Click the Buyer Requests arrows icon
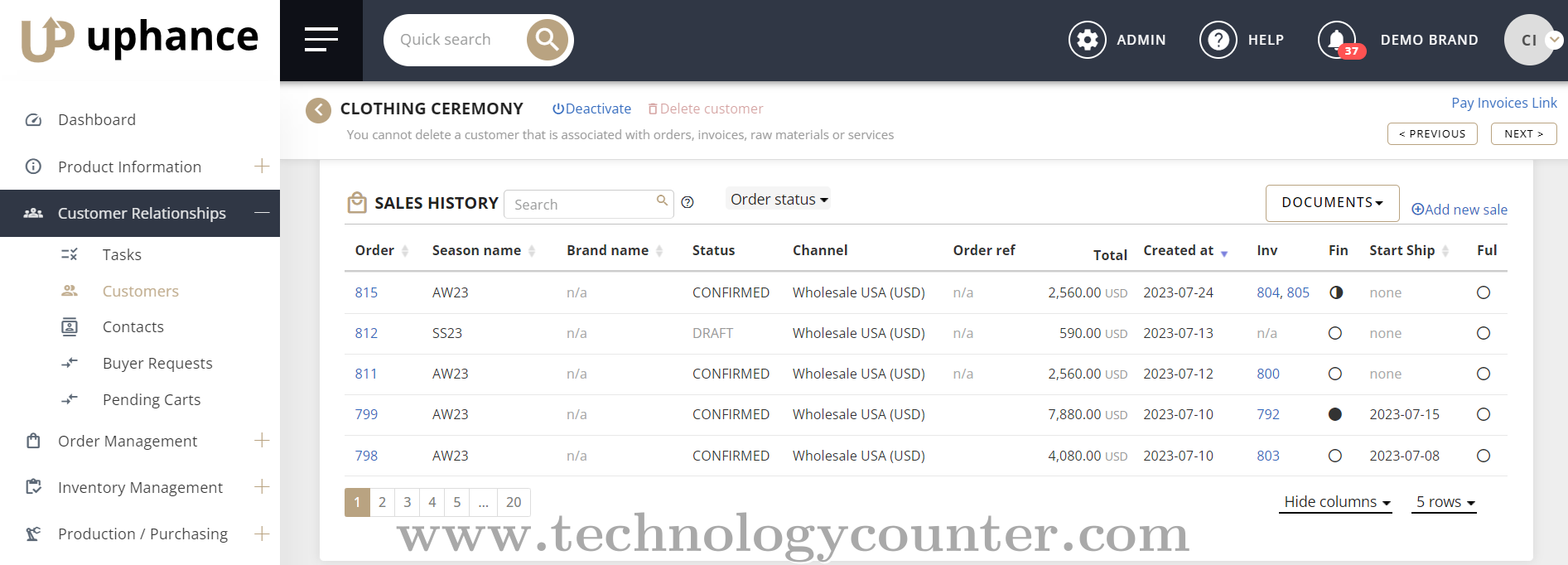The height and width of the screenshot is (565, 1568). coord(70,363)
